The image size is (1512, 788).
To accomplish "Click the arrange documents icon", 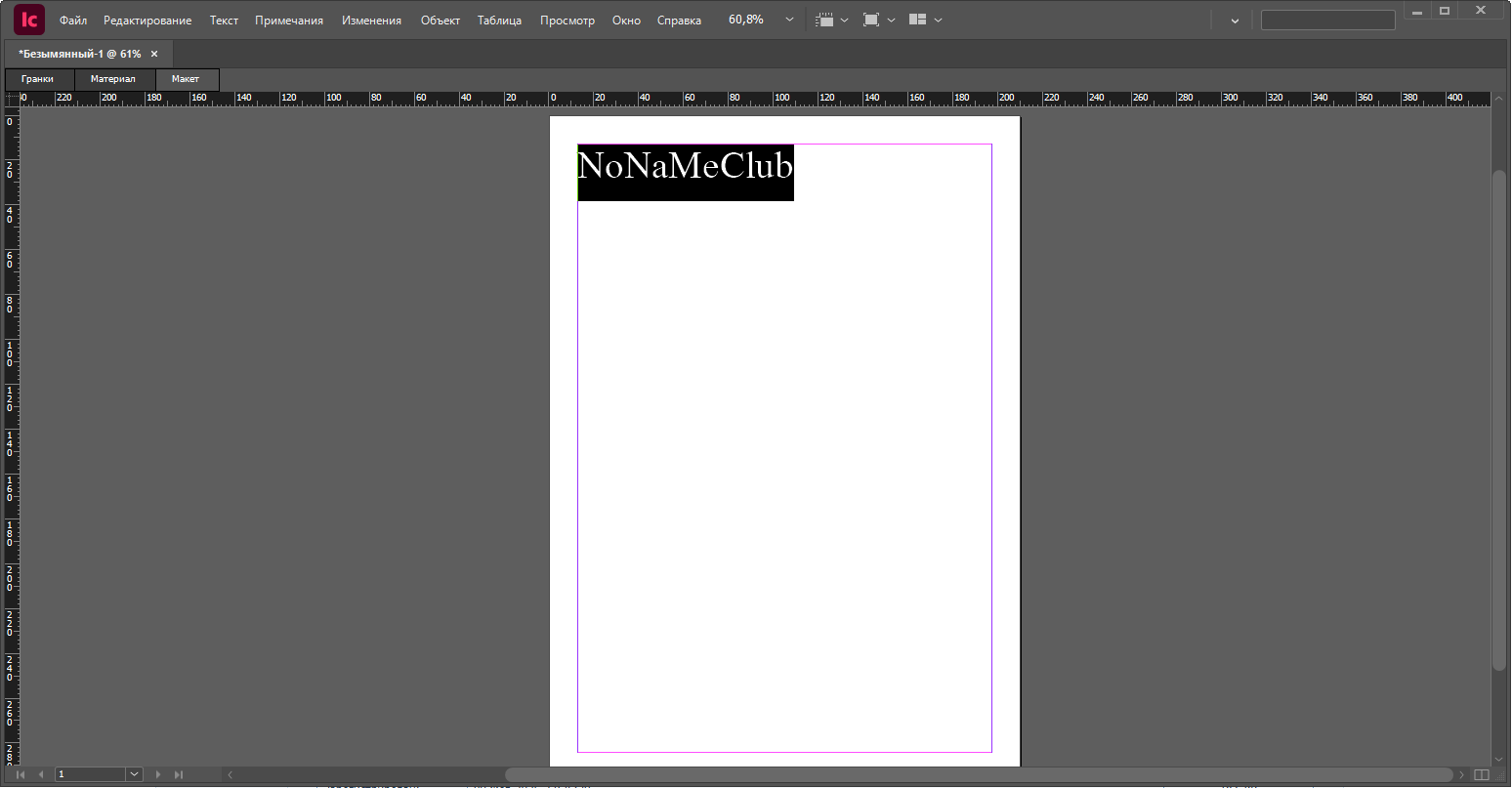I will (x=917, y=20).
